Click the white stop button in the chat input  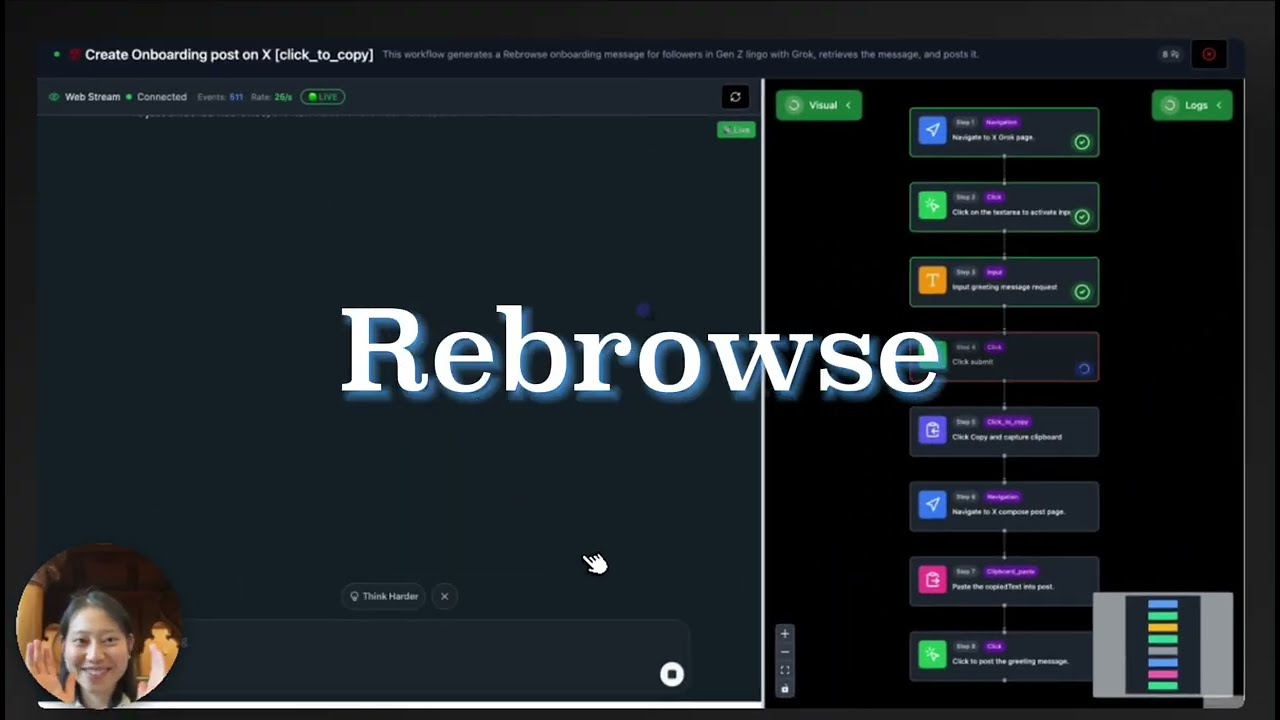[672, 675]
